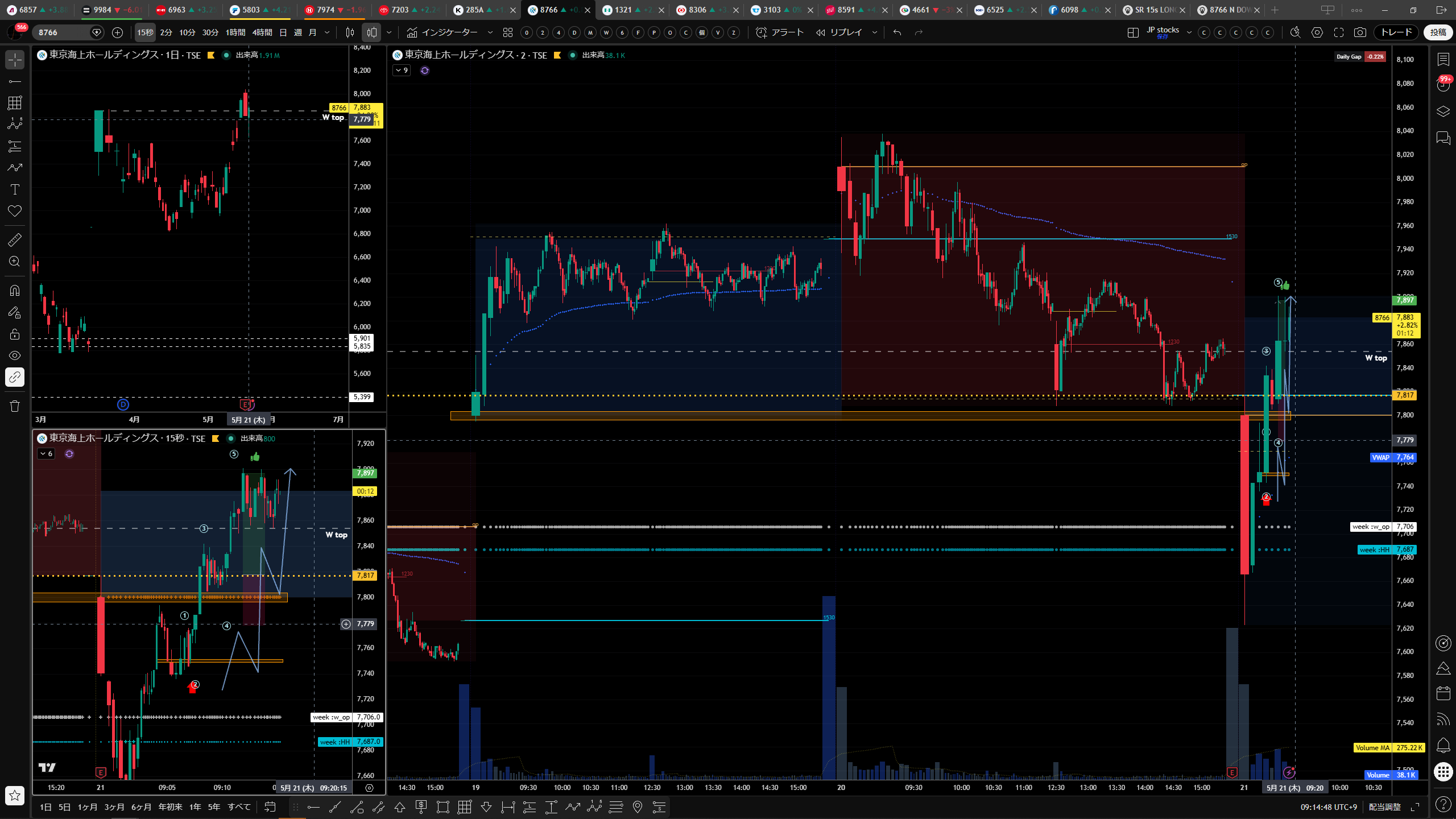Click the アラート button

pos(780,32)
